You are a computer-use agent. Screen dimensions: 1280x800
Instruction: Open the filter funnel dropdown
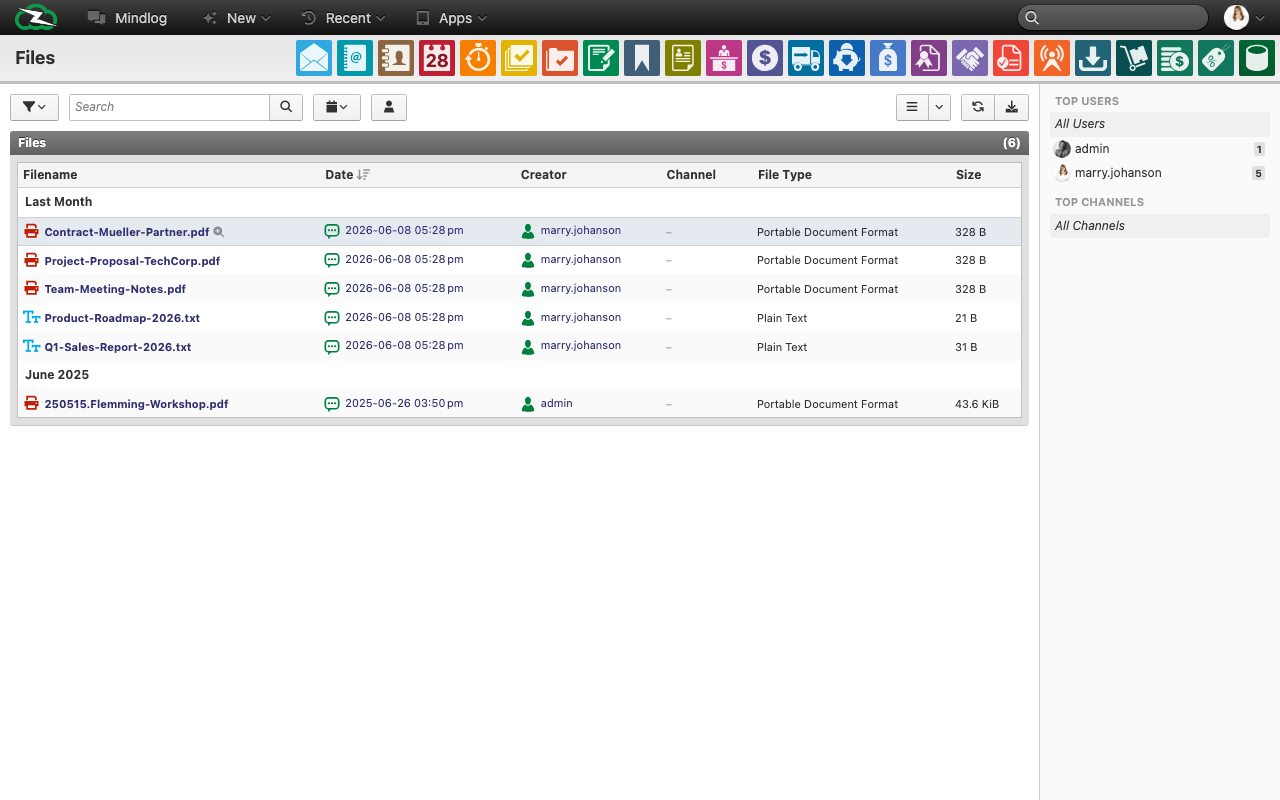[x=34, y=107]
